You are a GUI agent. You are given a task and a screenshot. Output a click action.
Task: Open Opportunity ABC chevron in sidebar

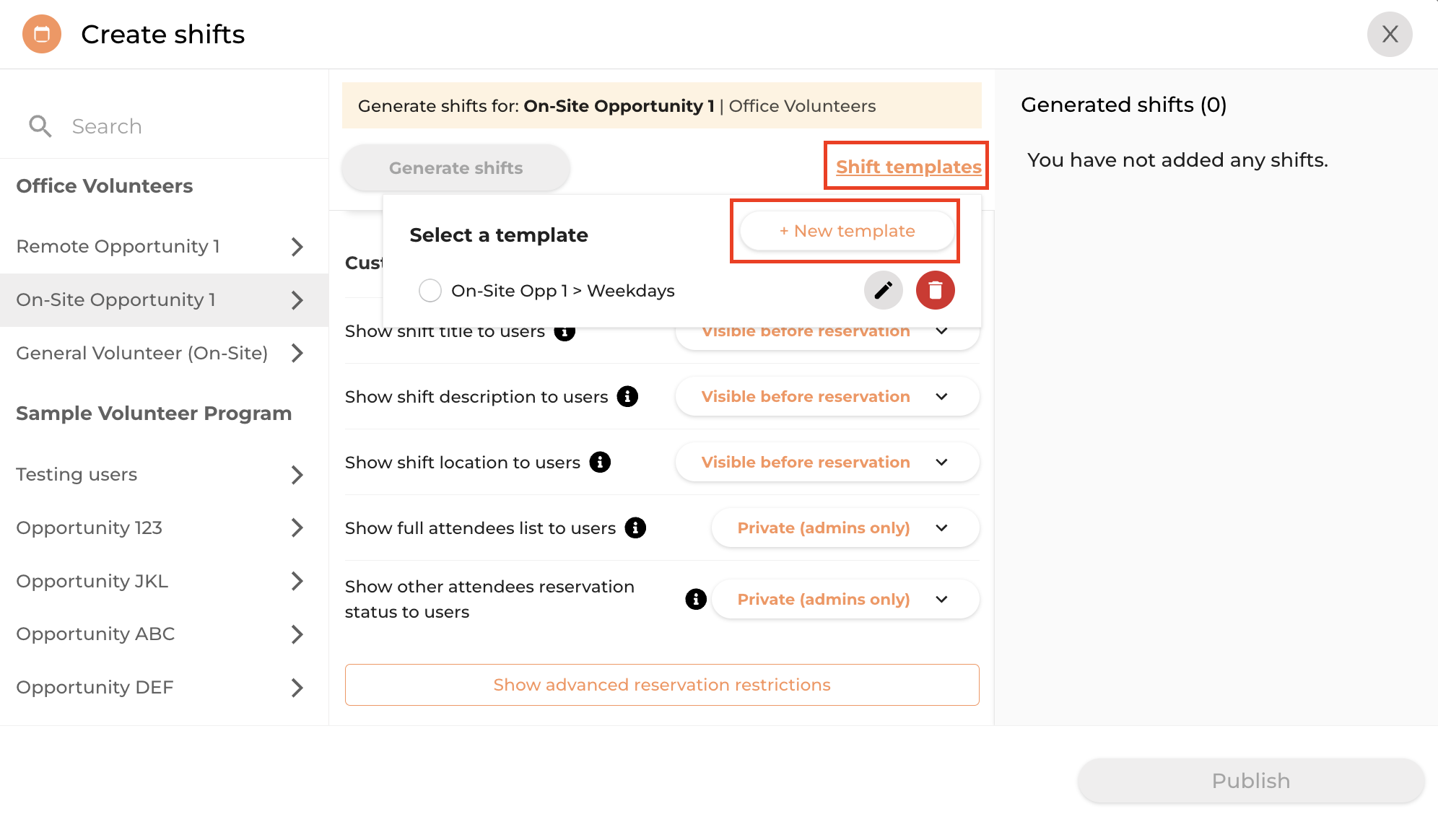coord(297,634)
